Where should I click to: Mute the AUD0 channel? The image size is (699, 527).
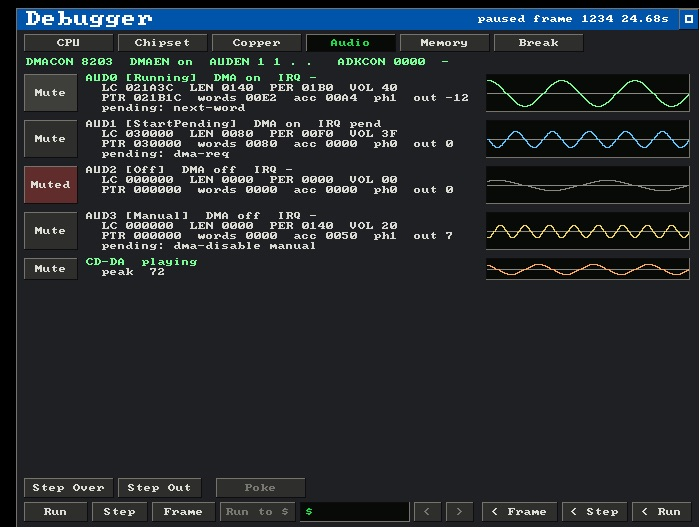[x=50, y=93]
